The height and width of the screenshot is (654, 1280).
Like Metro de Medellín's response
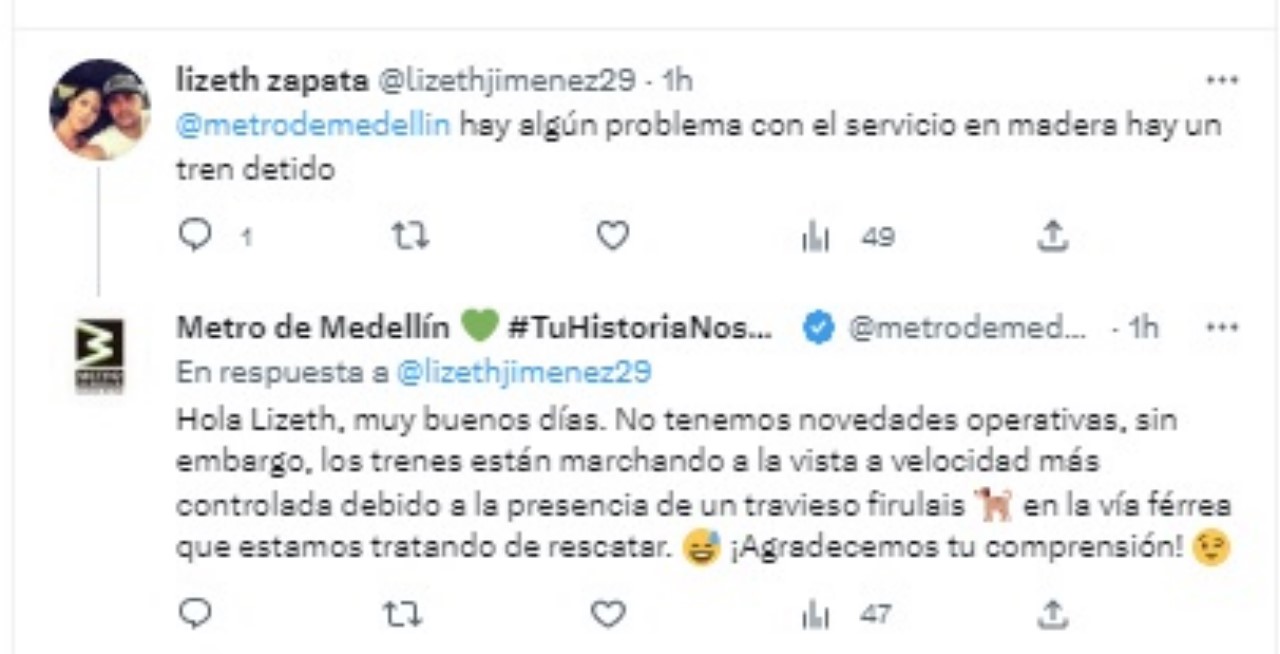pos(608,613)
